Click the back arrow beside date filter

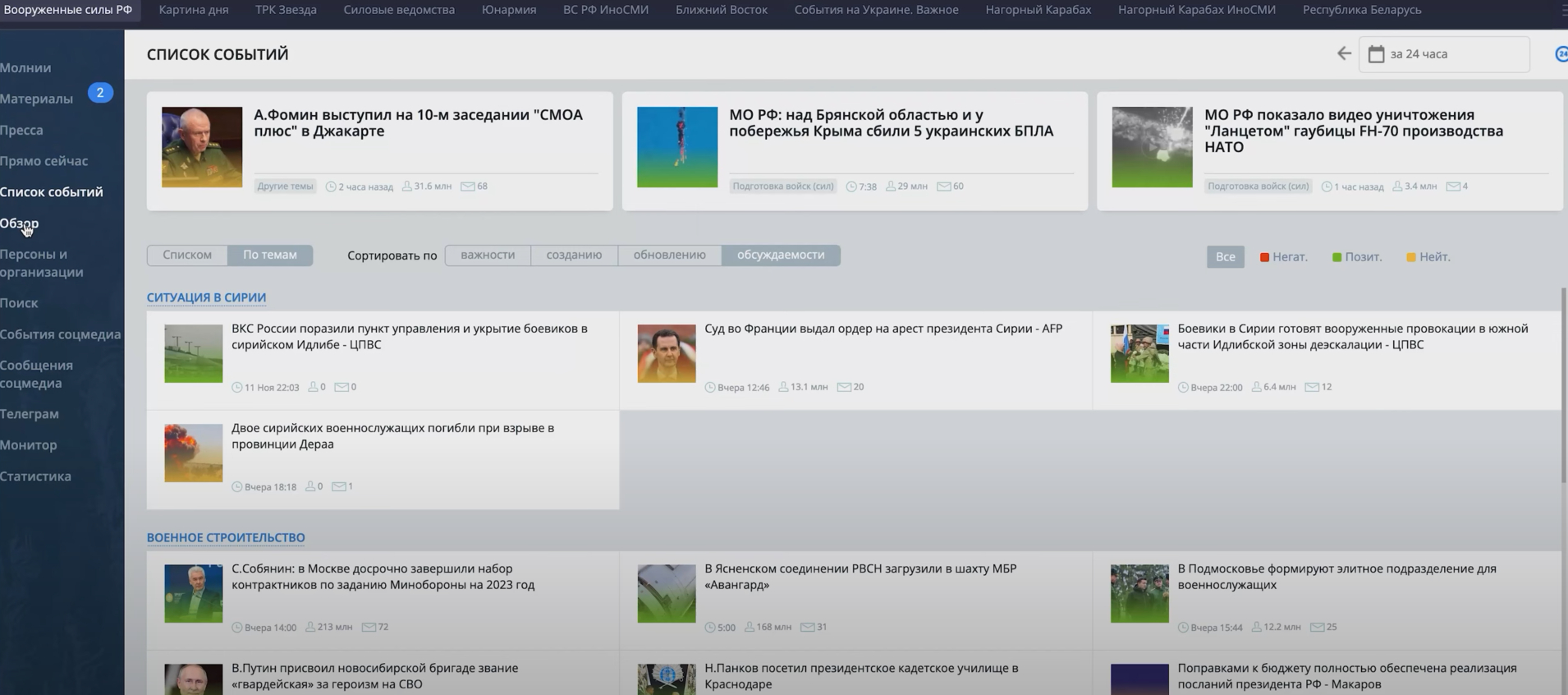1344,53
